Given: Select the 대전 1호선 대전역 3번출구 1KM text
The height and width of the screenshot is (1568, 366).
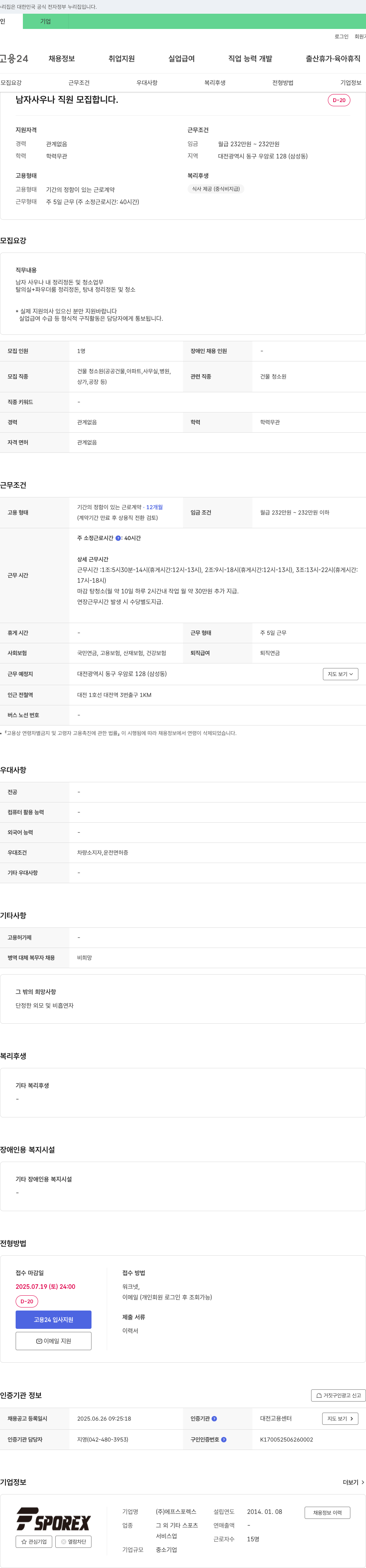Looking at the screenshot, I should point(114,695).
